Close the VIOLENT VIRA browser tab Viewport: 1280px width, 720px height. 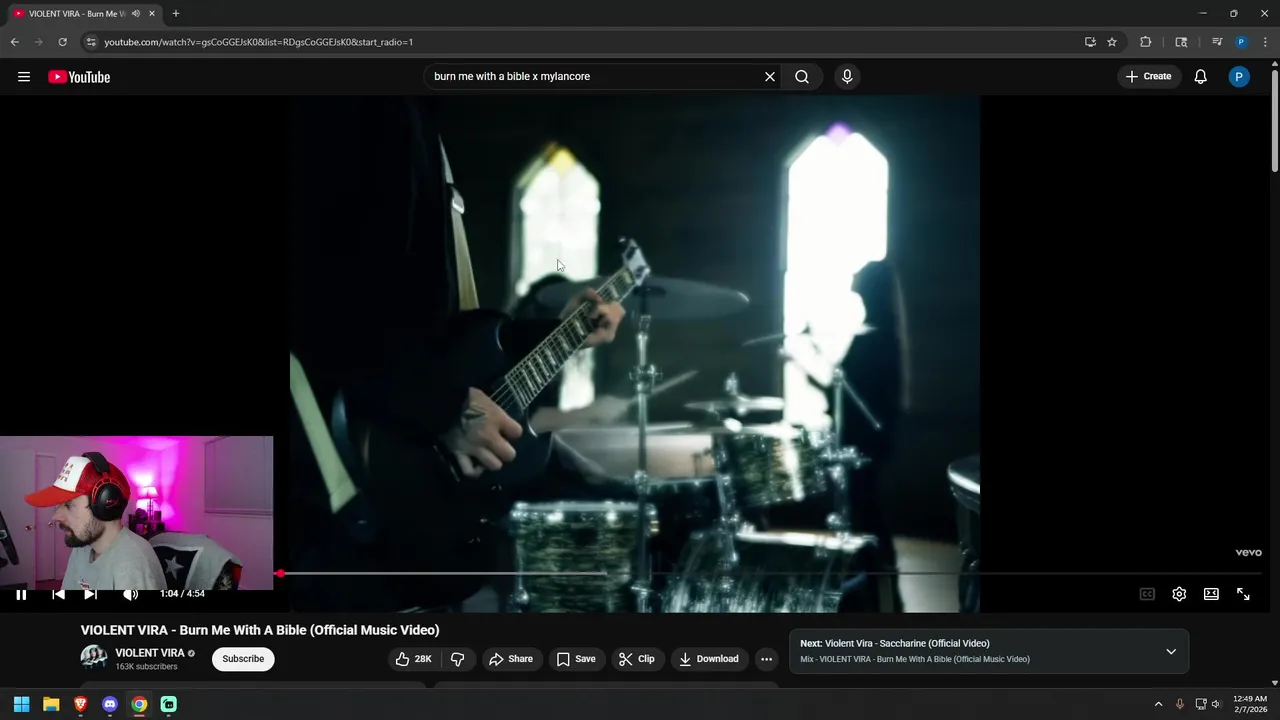[152, 14]
